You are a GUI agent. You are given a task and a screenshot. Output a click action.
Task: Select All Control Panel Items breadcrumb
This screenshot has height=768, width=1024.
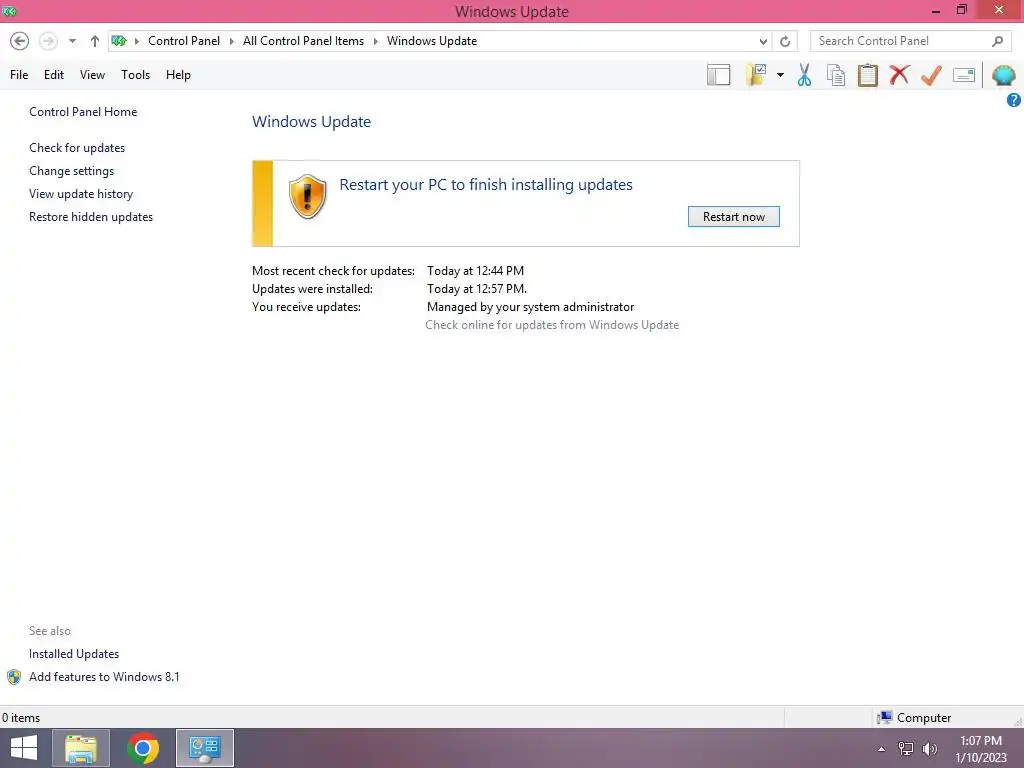pos(304,41)
